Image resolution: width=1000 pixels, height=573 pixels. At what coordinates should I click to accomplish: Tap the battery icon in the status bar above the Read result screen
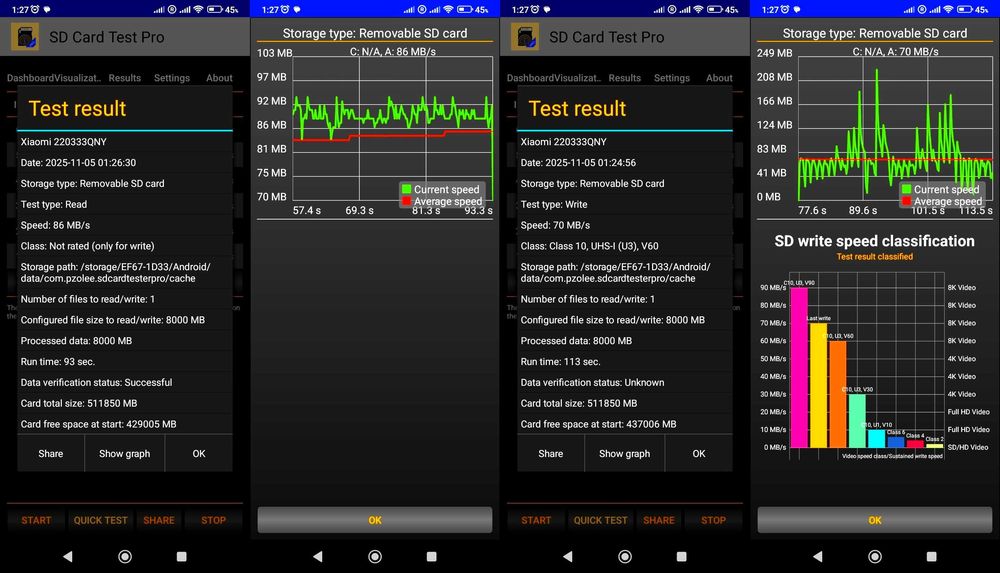(215, 9)
